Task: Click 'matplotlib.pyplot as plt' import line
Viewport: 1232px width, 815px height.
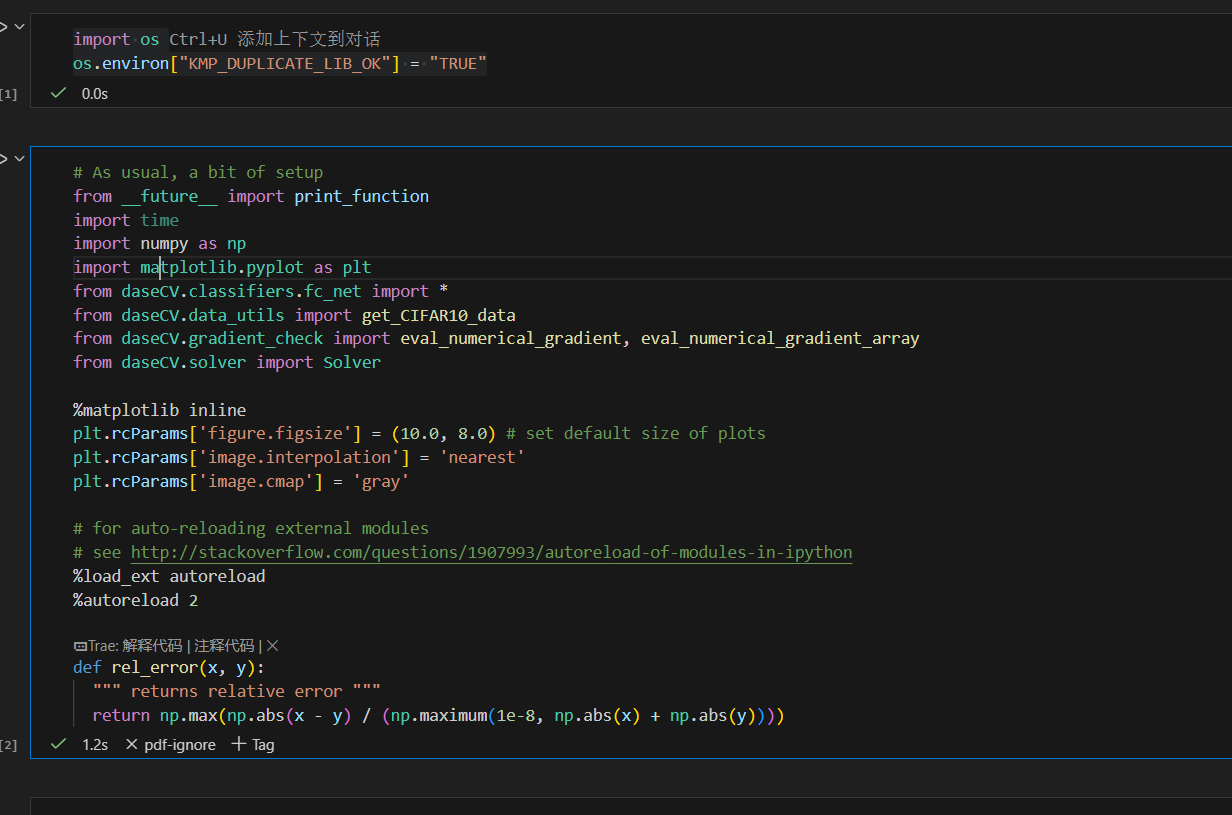Action: pyautogui.click(x=222, y=267)
